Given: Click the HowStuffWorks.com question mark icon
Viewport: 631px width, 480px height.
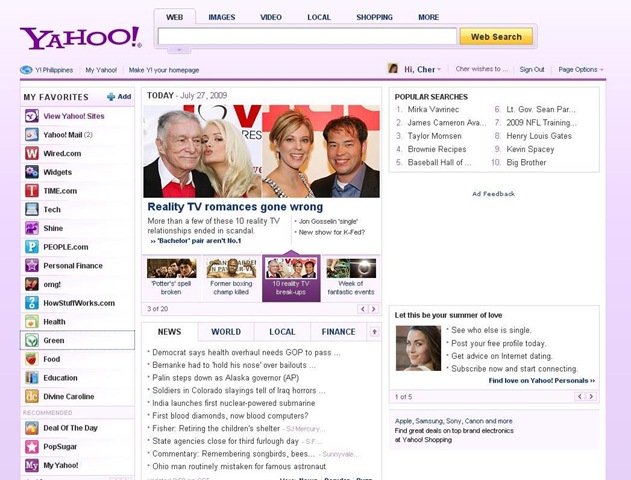Looking at the screenshot, I should pos(32,303).
